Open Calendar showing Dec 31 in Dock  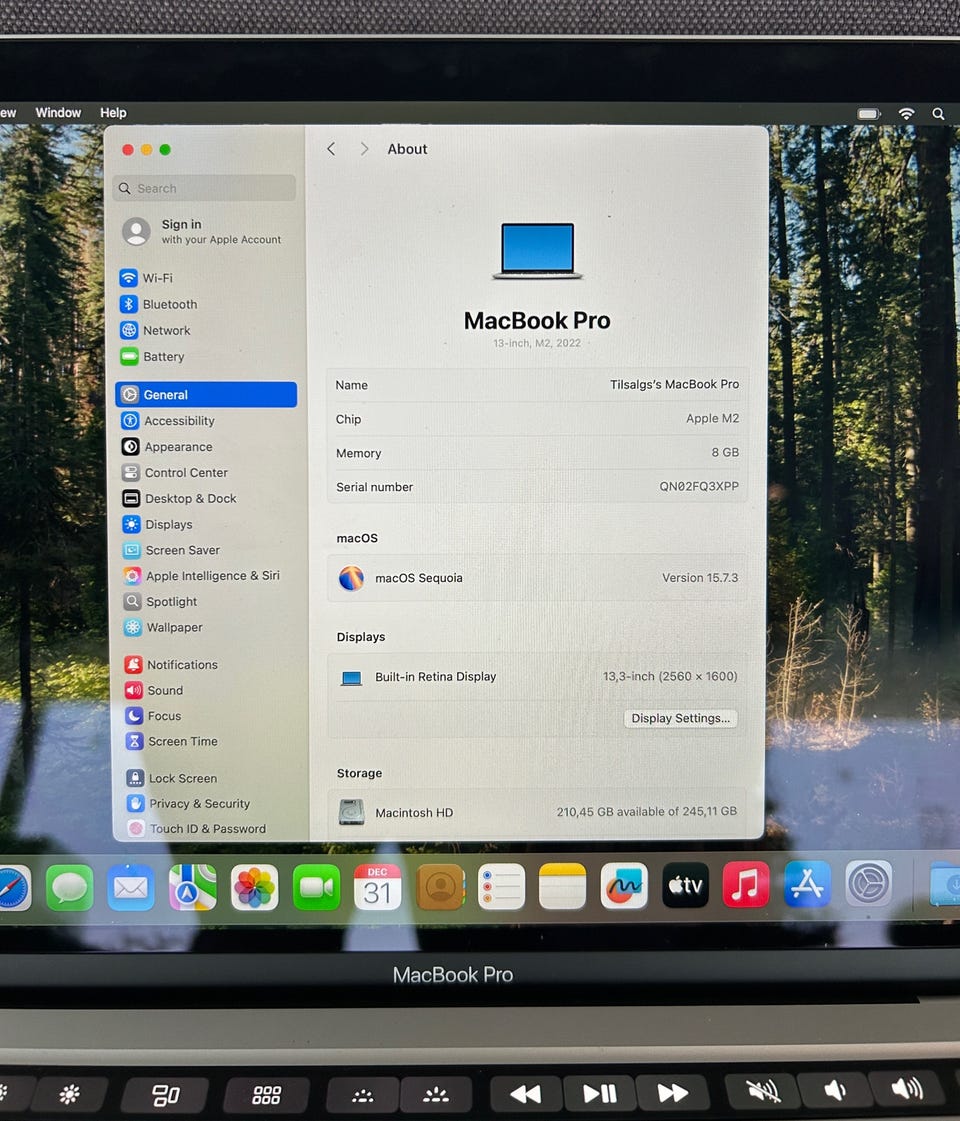tap(377, 888)
